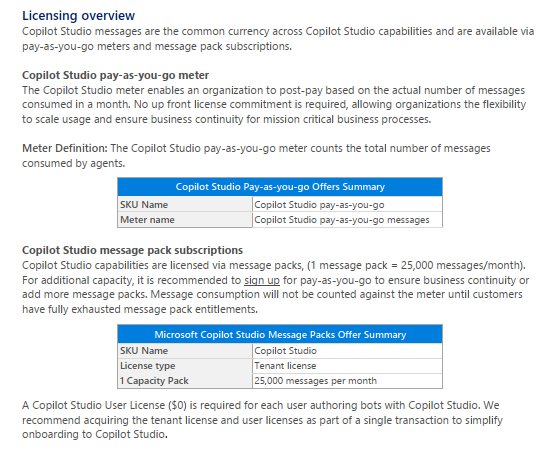The width and height of the screenshot is (560, 468).
Task: Open the 'sign up' hyperlink
Action: click(261, 280)
